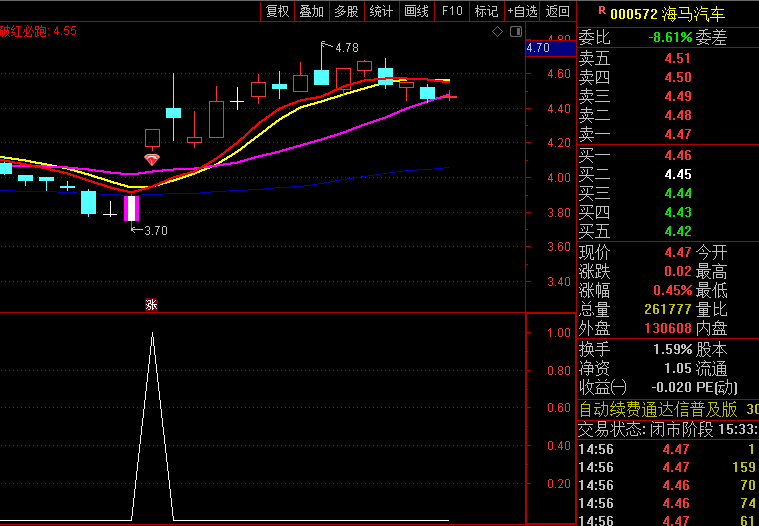Click 卖三 price 4.49

tap(678, 96)
